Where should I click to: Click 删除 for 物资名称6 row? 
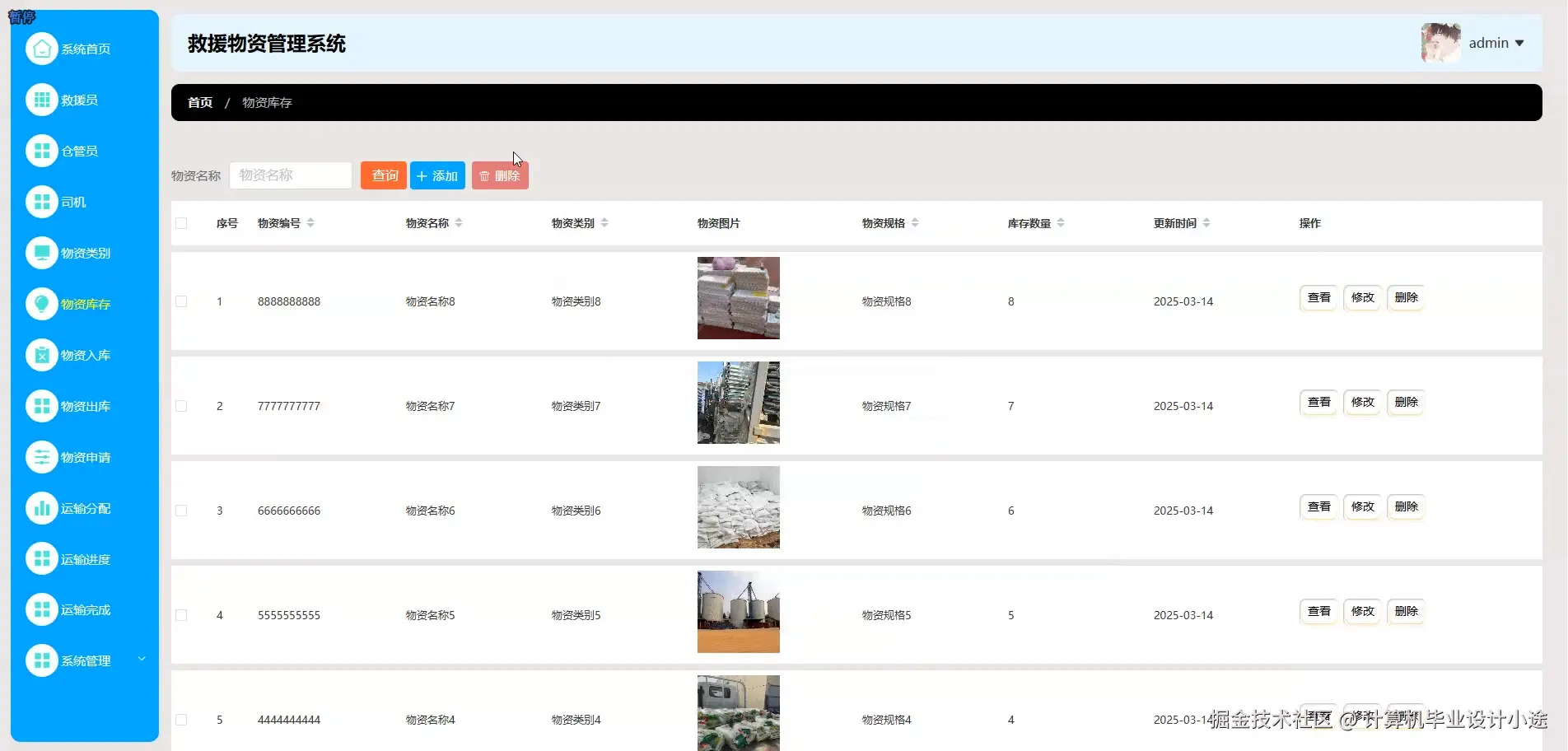click(1406, 506)
